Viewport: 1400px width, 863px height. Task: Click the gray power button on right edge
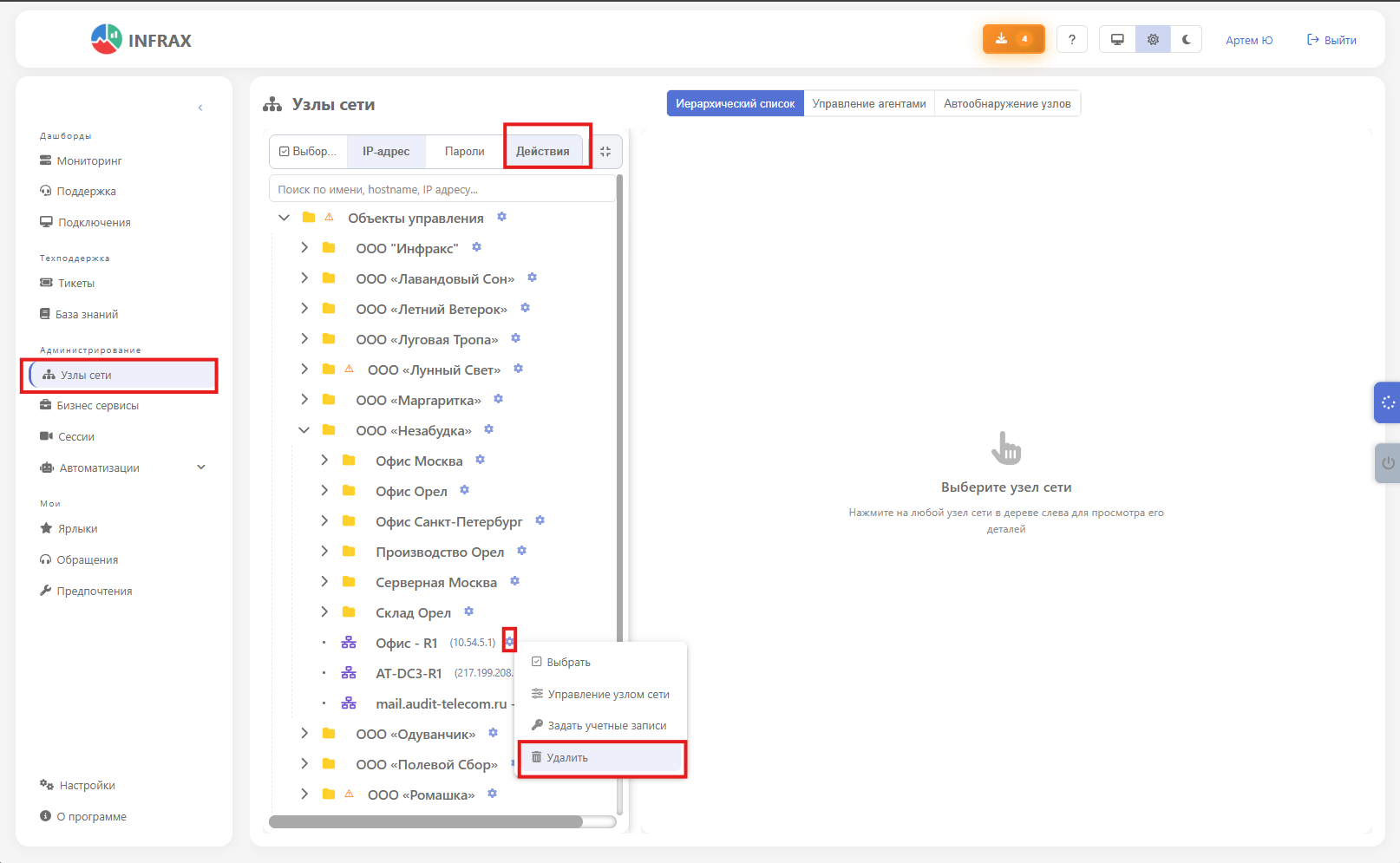[1387, 463]
